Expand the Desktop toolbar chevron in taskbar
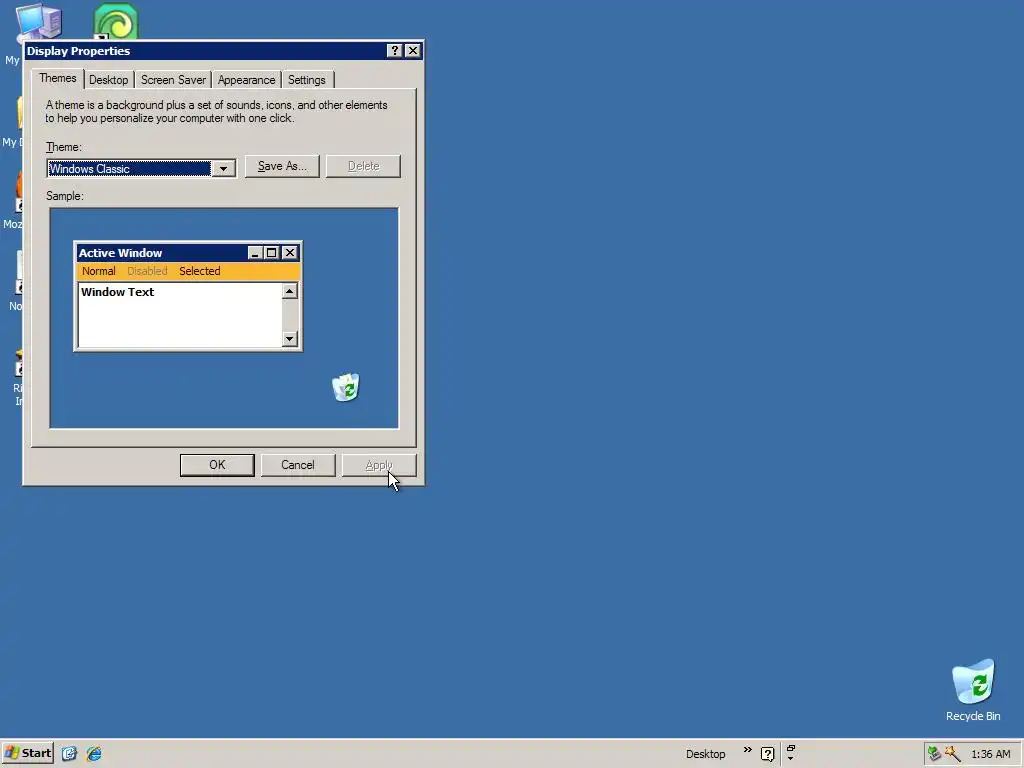The image size is (1024, 768). coord(747,750)
